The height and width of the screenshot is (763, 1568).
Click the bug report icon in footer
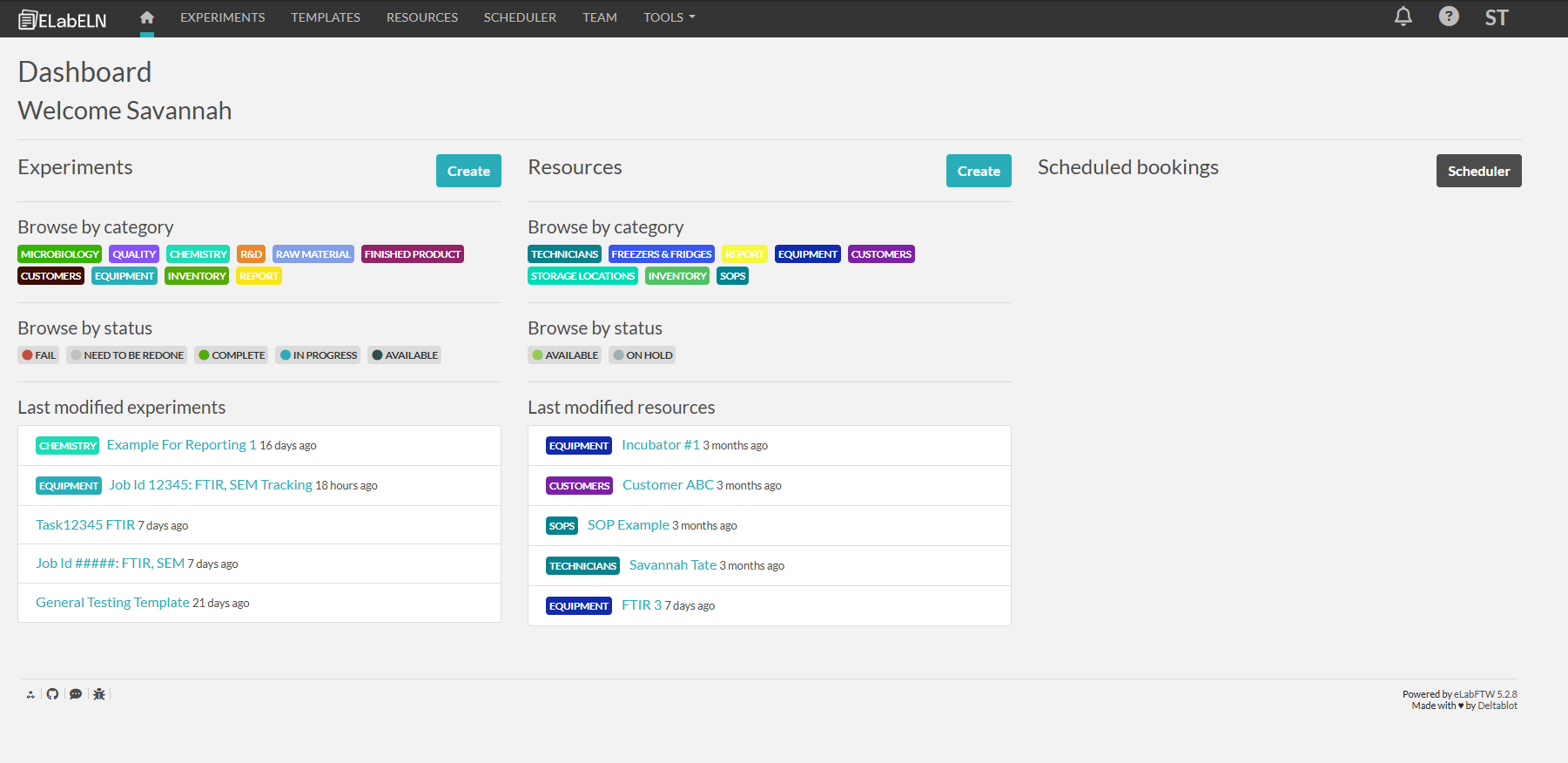[x=99, y=694]
